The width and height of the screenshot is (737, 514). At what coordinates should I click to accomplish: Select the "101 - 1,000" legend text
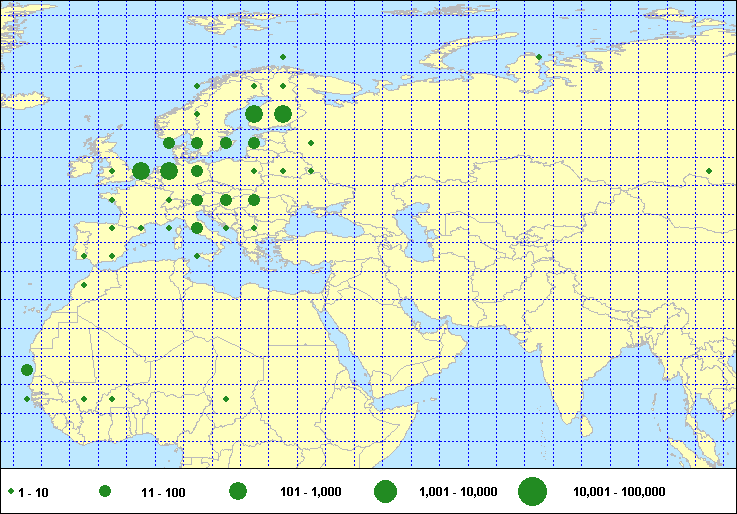309,491
